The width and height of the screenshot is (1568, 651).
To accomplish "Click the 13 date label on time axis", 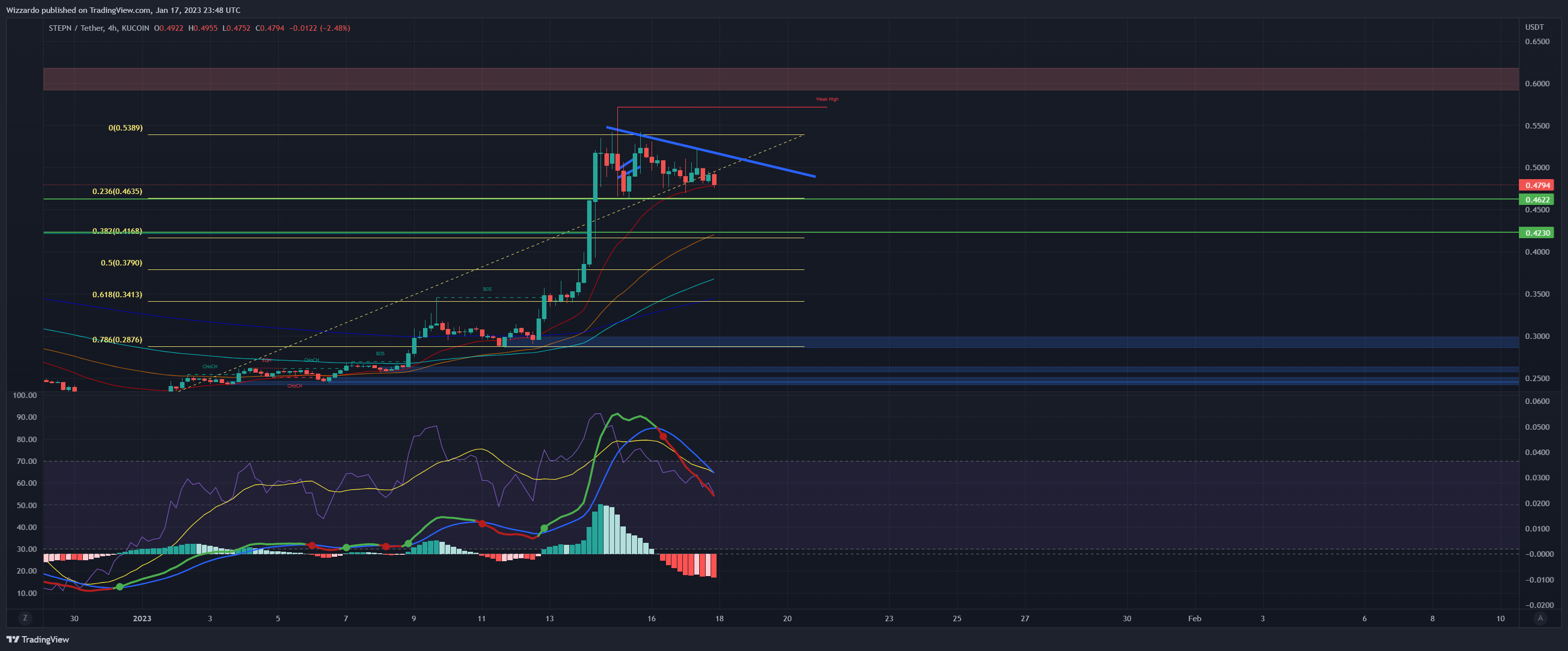I will [x=549, y=619].
